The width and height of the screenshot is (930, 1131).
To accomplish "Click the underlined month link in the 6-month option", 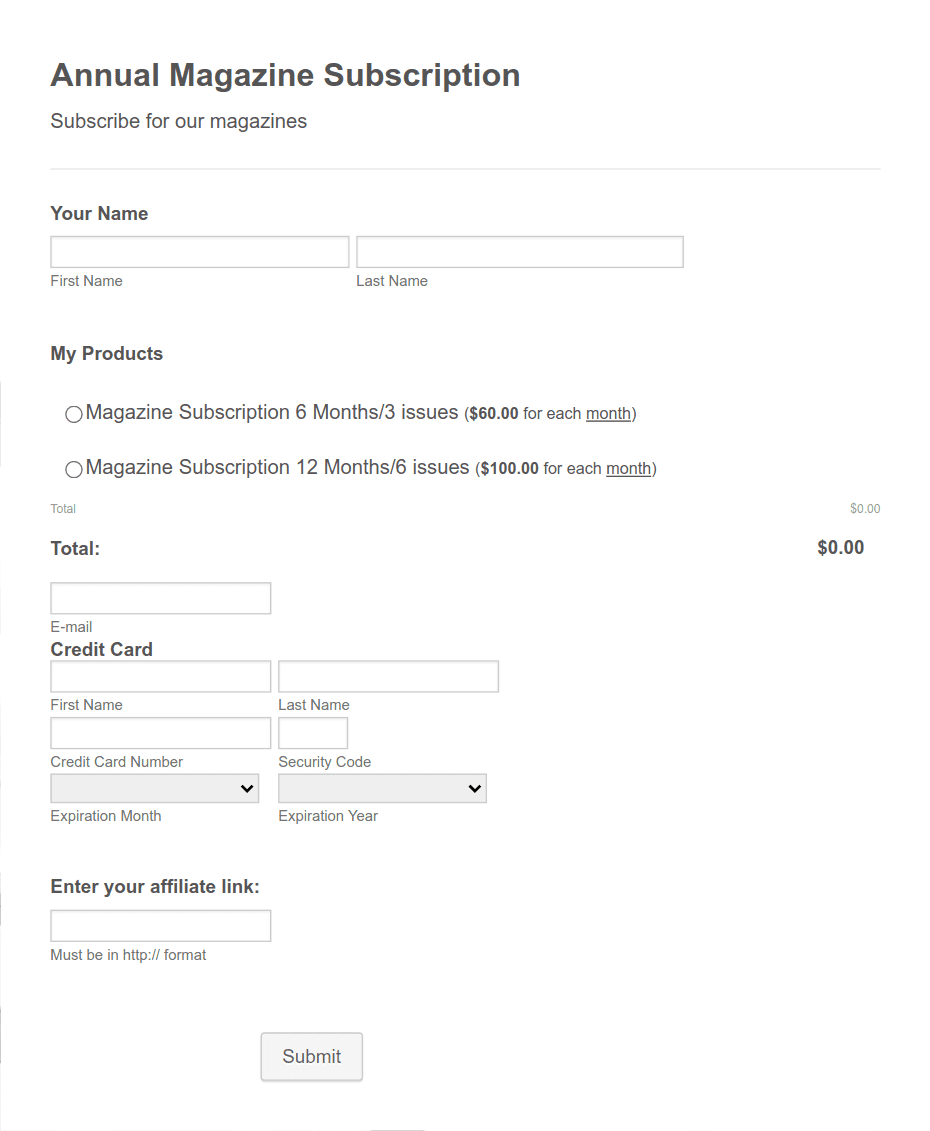I will 609,413.
